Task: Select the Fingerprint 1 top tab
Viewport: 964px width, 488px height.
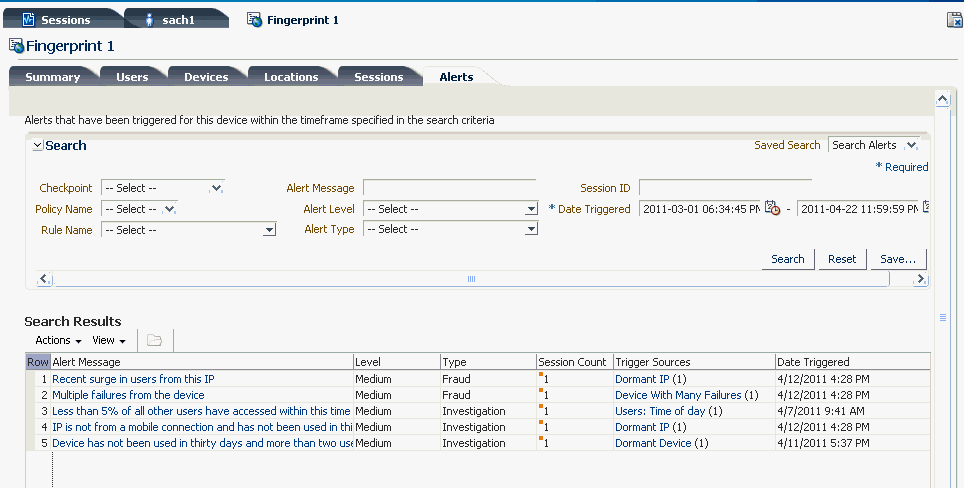Action: point(293,20)
